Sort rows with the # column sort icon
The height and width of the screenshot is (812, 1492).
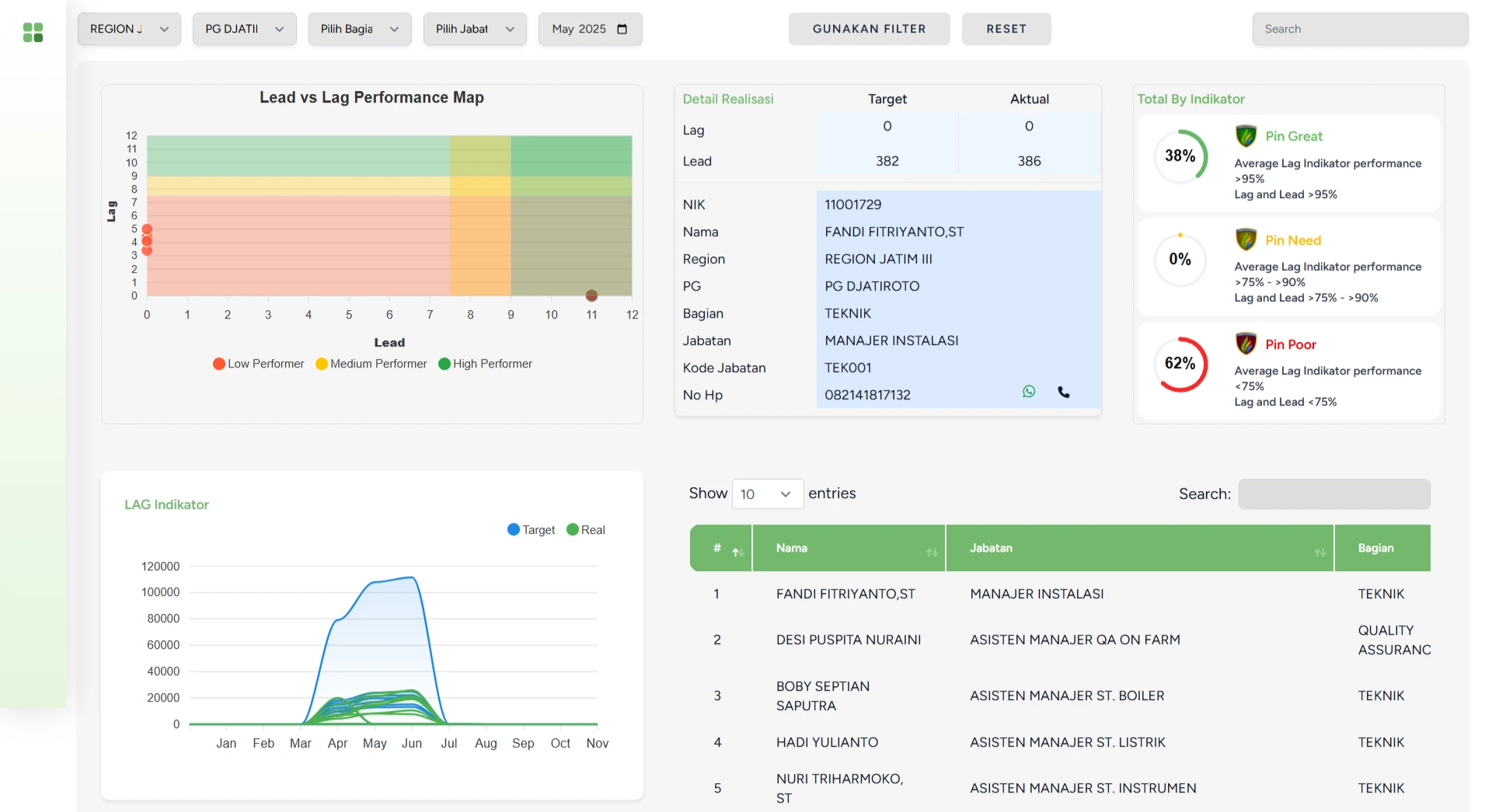pyautogui.click(x=737, y=552)
